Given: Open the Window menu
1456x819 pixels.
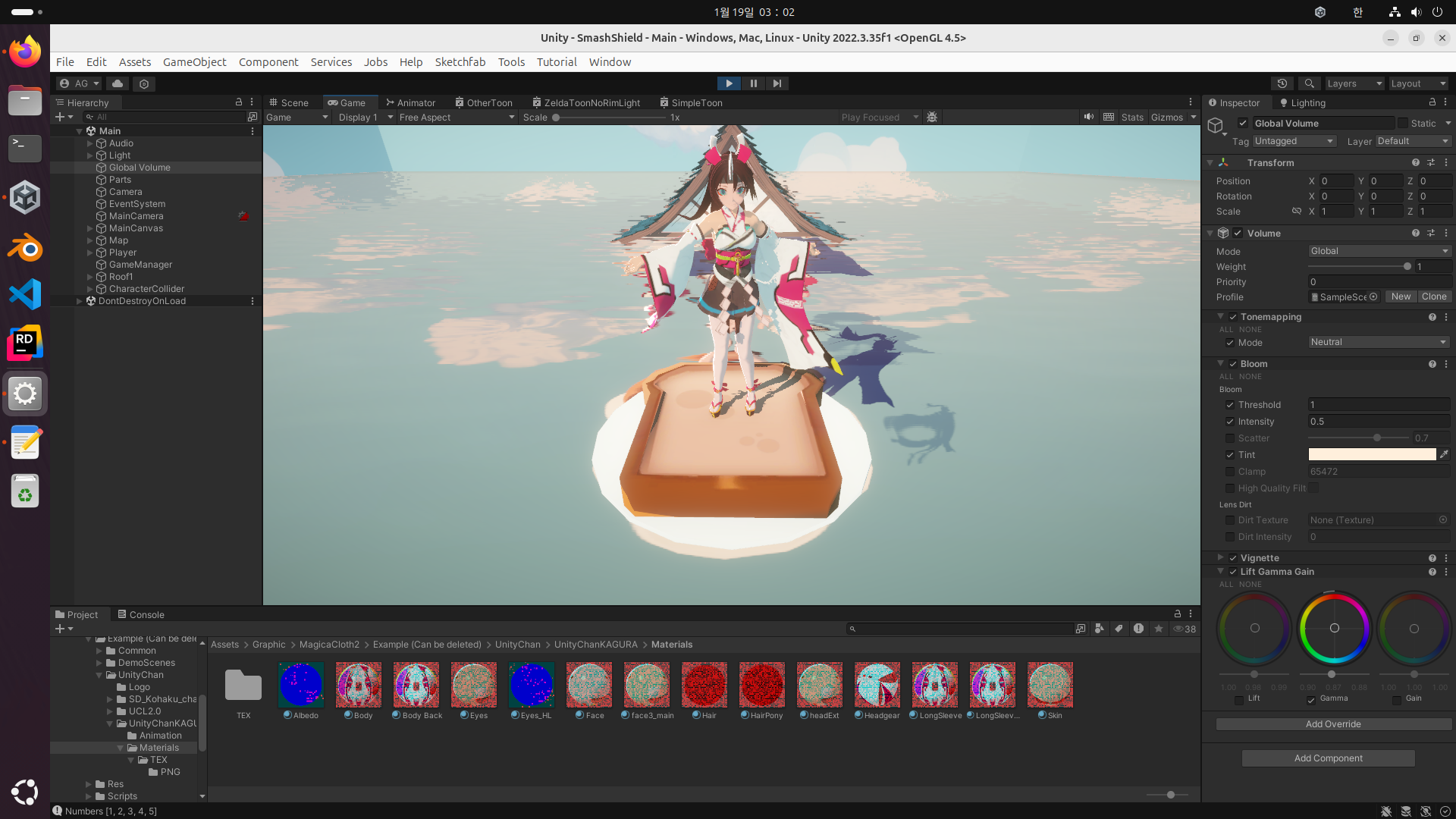Looking at the screenshot, I should [x=610, y=62].
